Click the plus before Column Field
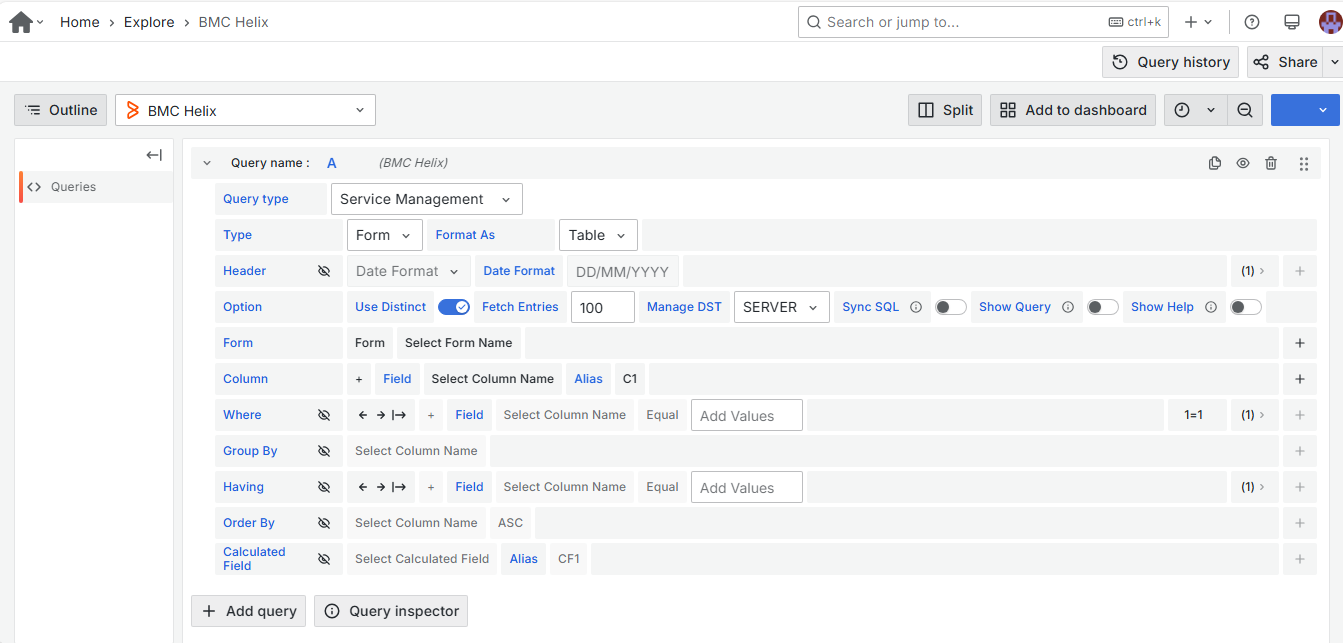 (x=359, y=379)
